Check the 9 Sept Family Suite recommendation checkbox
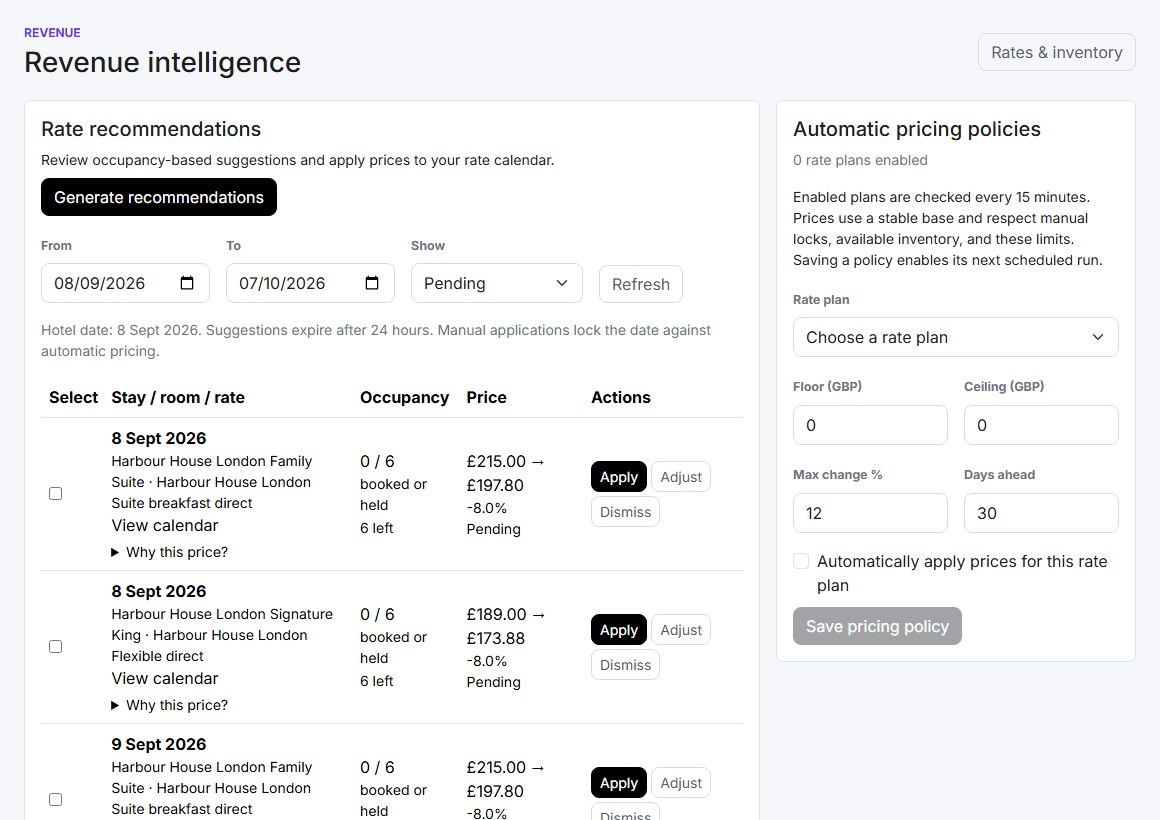This screenshot has height=820, width=1160. tap(55, 799)
